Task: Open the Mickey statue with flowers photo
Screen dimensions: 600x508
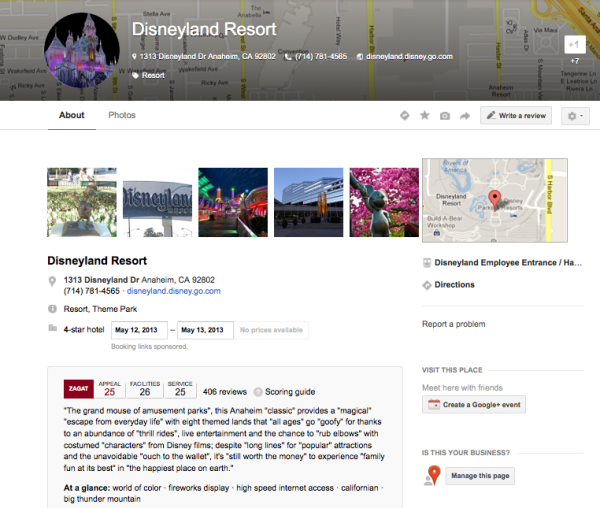Action: coord(384,202)
